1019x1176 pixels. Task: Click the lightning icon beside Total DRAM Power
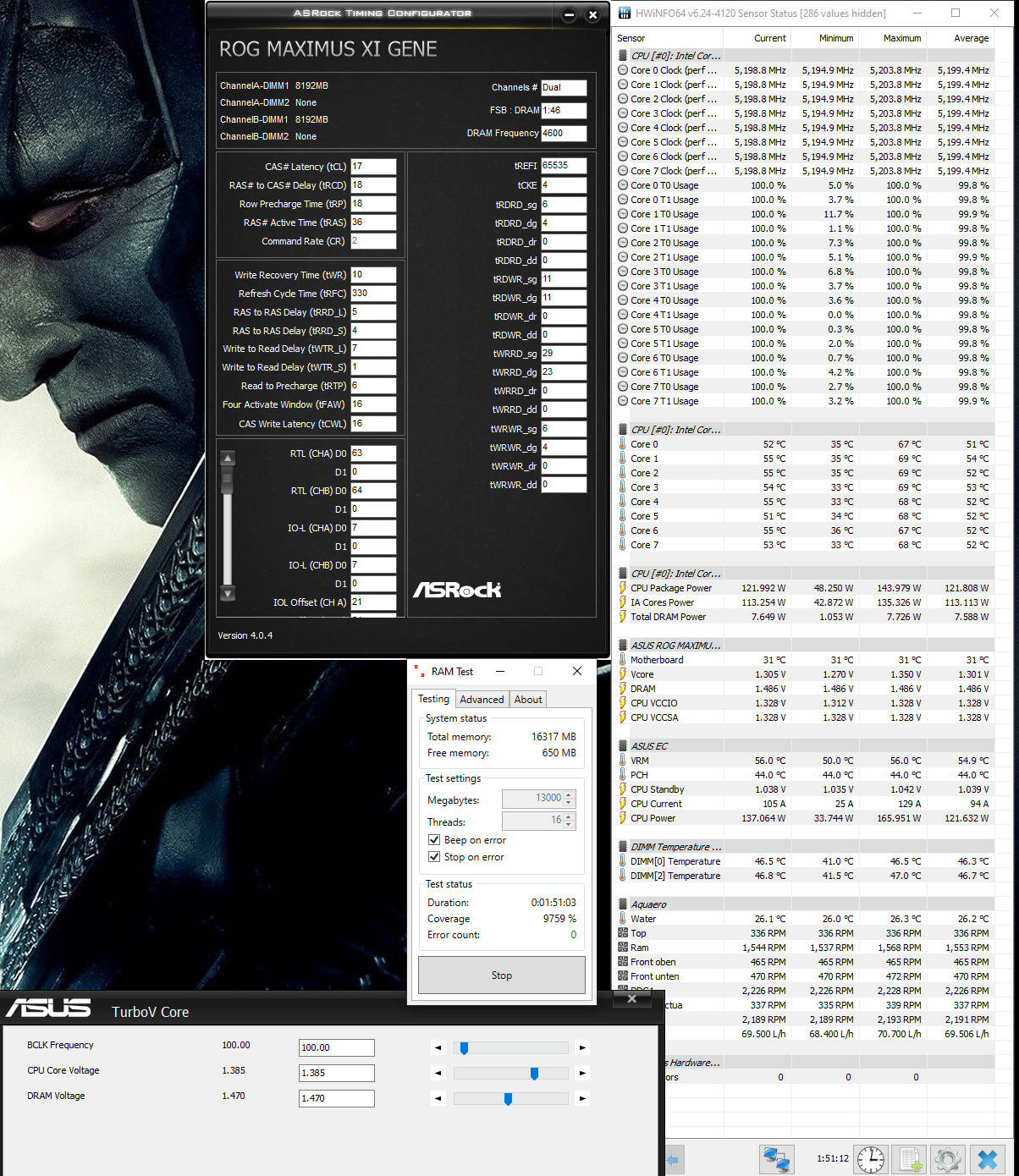(623, 617)
